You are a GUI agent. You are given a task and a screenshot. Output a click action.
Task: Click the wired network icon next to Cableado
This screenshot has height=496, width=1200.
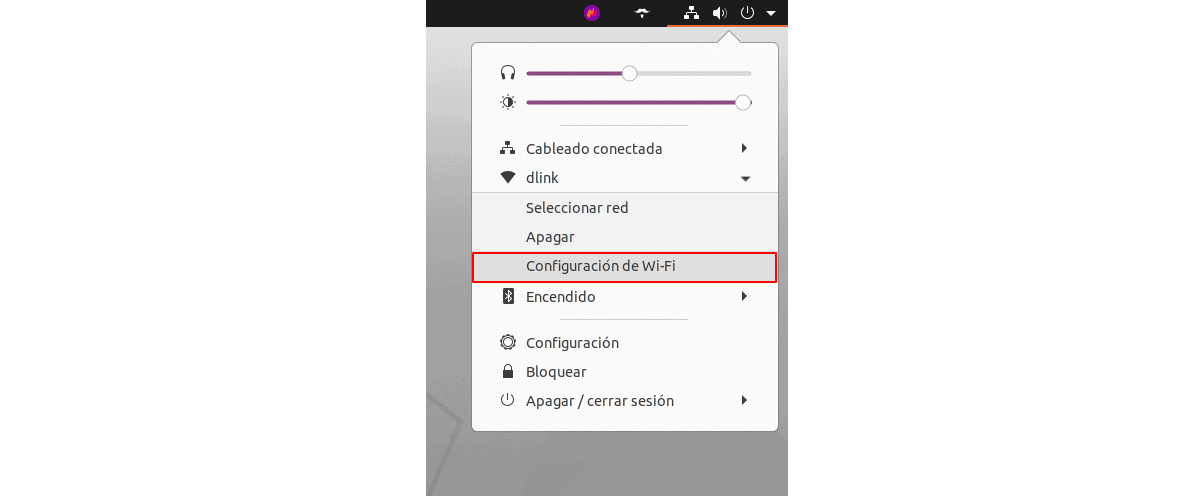point(508,148)
